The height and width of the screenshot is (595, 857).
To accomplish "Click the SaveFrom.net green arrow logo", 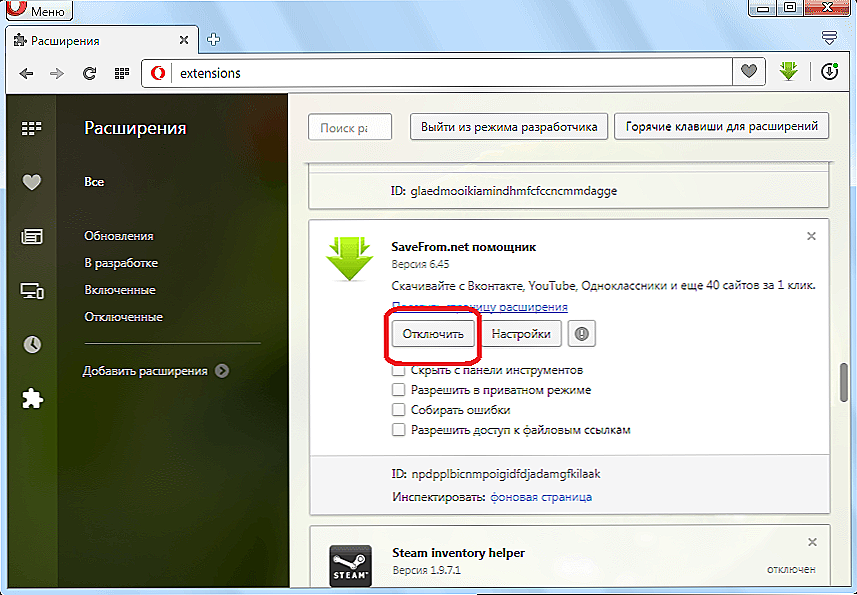I will click(x=349, y=260).
